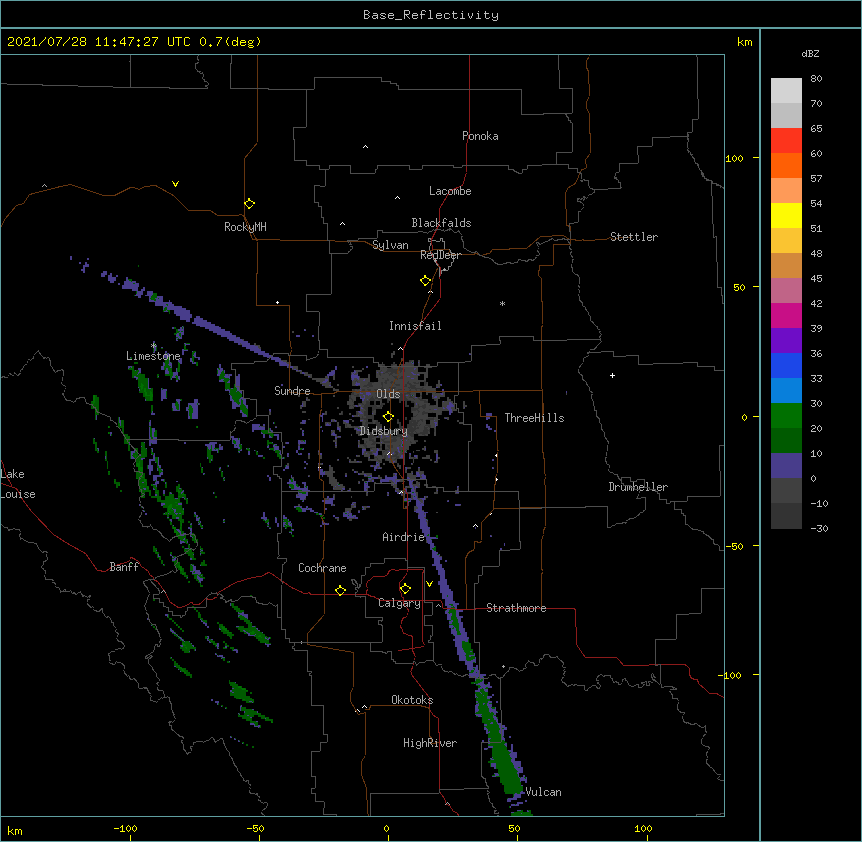Click the Cochrane town label
This screenshot has width=862, height=842.
click(322, 568)
